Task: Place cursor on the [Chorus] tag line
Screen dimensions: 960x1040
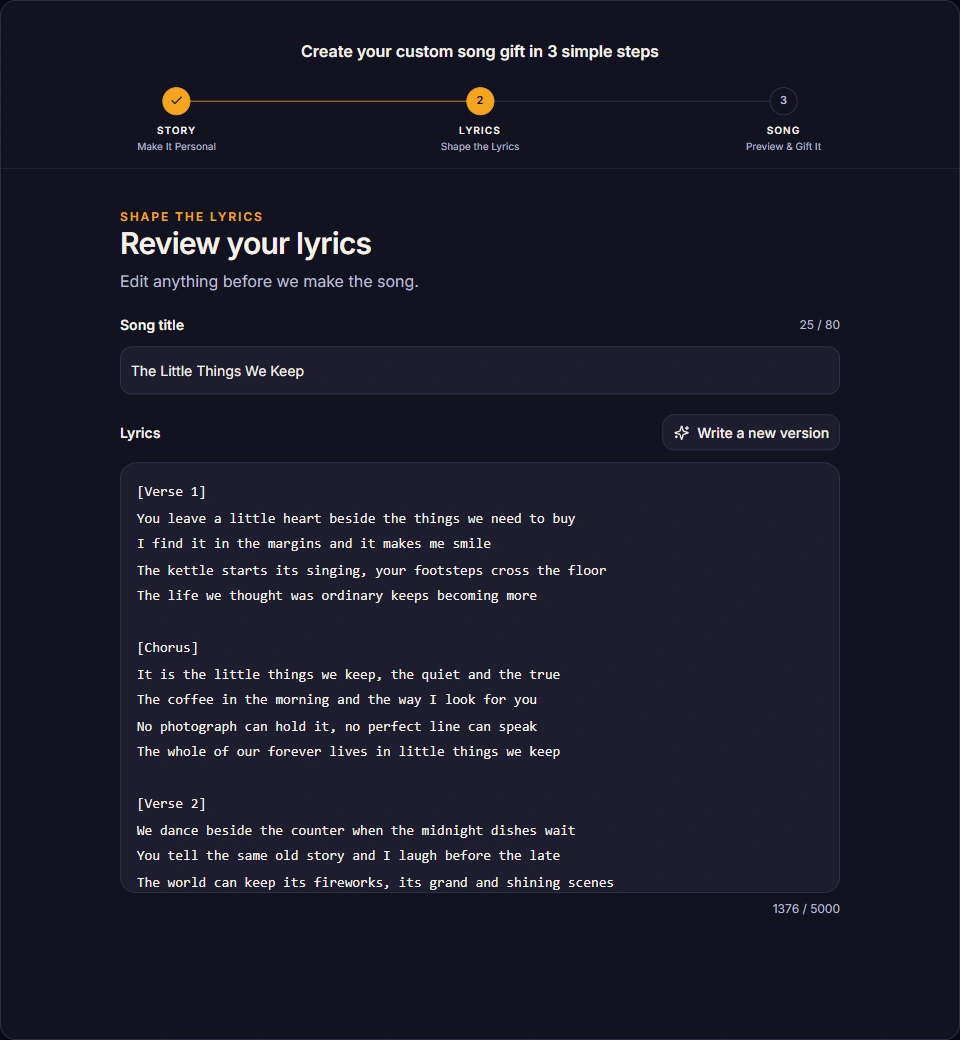Action: [x=167, y=647]
